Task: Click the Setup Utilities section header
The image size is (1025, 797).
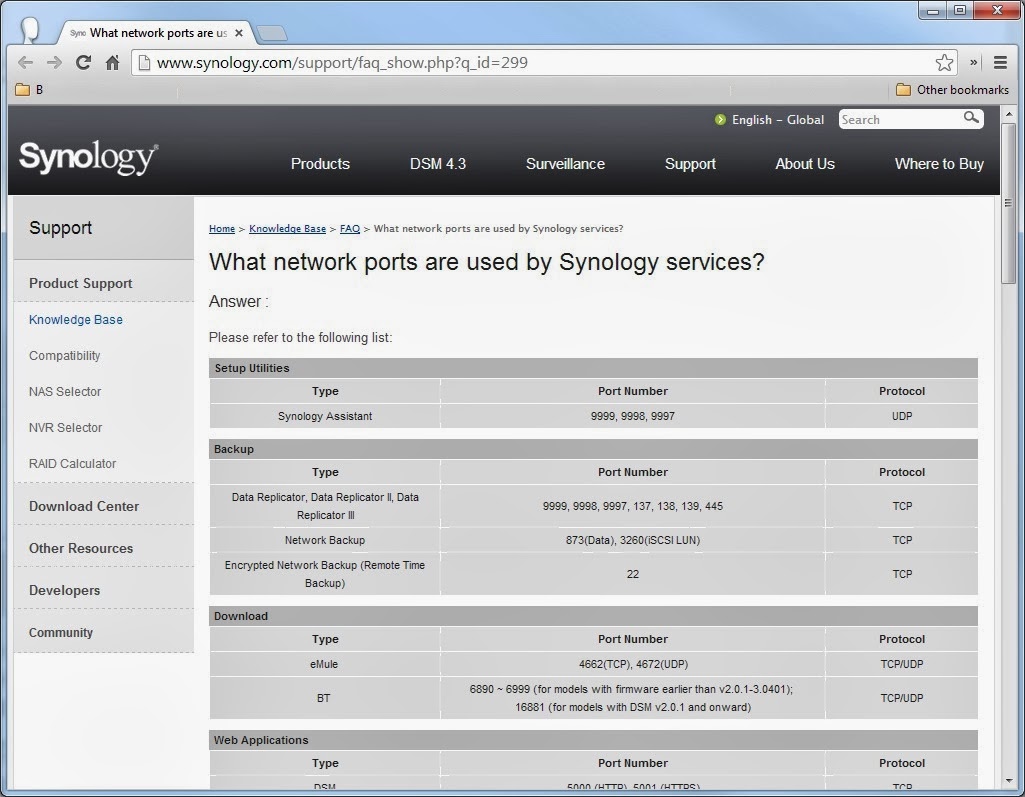Action: 594,368
